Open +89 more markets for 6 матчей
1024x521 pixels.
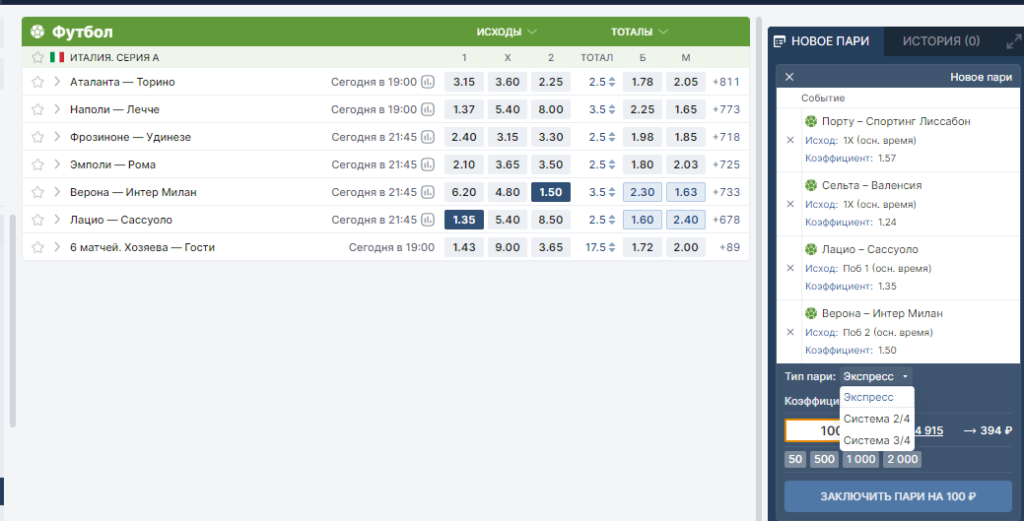tap(729, 247)
